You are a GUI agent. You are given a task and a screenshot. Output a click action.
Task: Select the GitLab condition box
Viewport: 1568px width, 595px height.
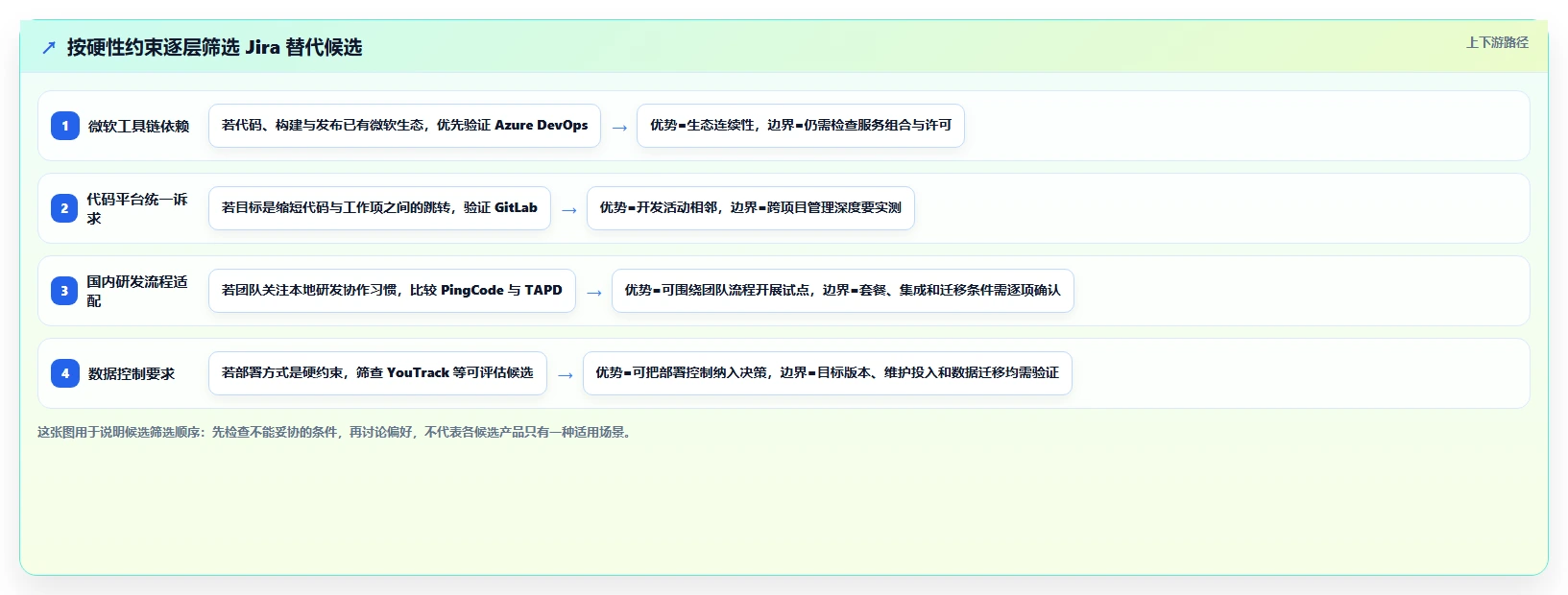379,208
